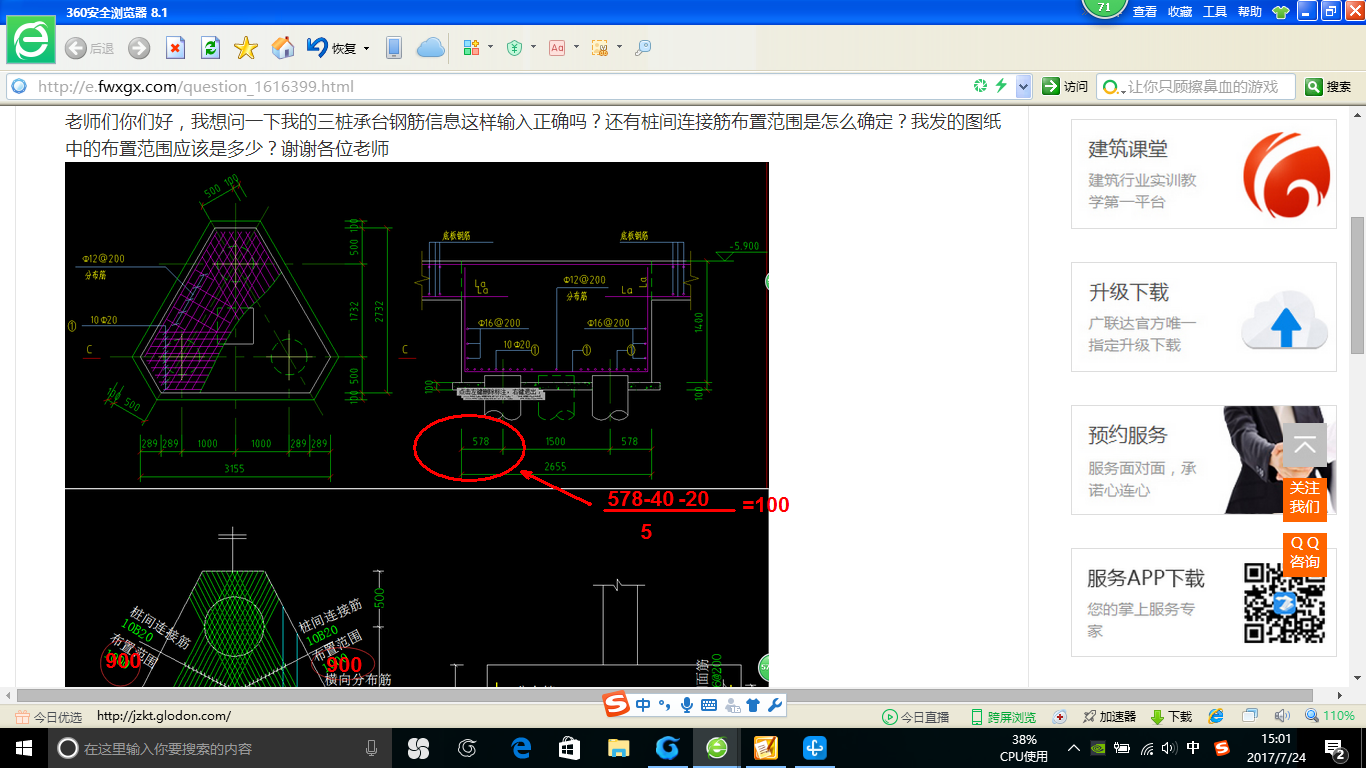Open the extensions grid icon
Image resolution: width=1366 pixels, height=768 pixels.
click(472, 48)
